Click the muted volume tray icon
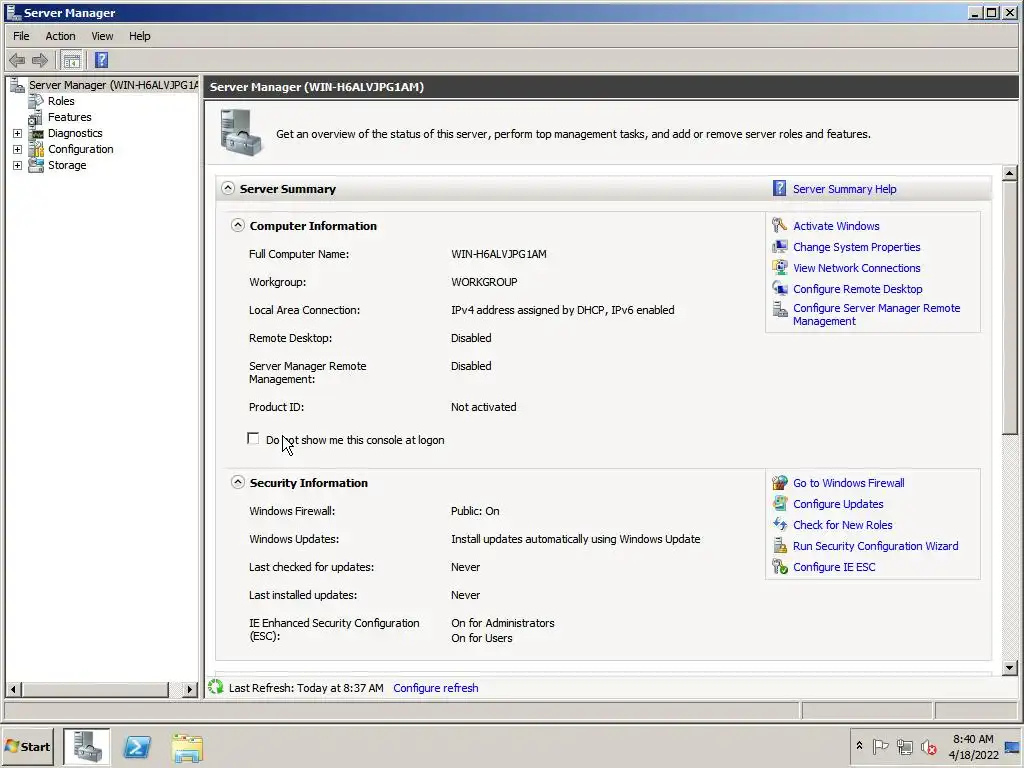Screen dimensions: 1024x768 tap(928, 746)
